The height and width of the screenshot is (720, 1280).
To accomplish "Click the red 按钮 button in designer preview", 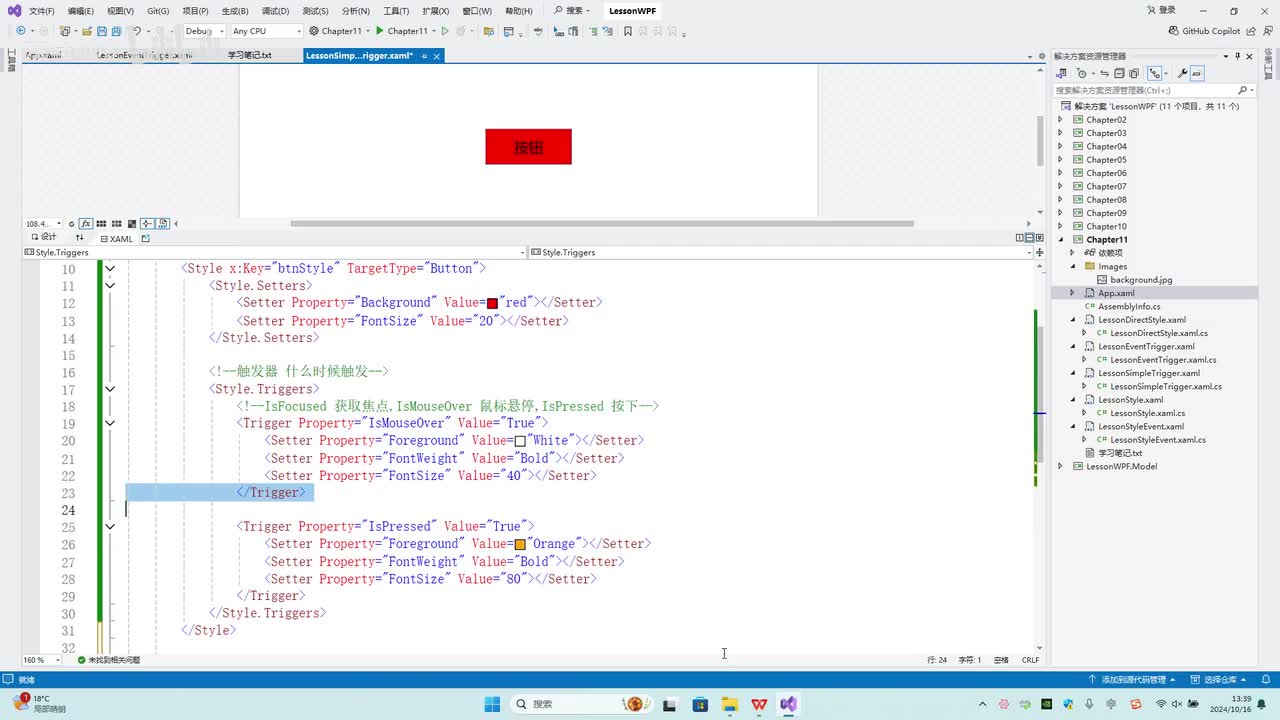I will click(528, 147).
